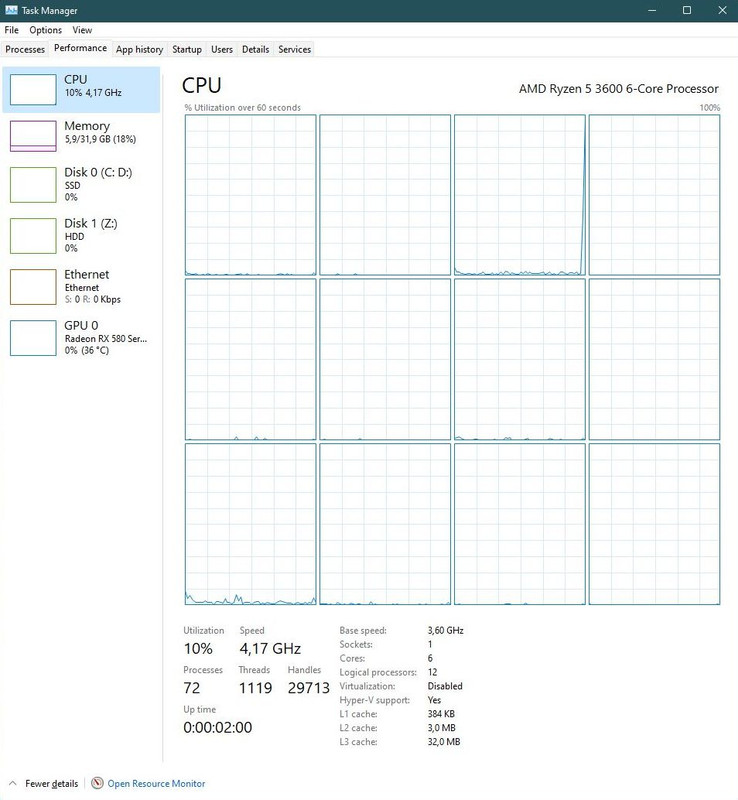This screenshot has width=738, height=800.
Task: Click the AMD Ryzen 5 3600 processor name
Action: [x=619, y=89]
